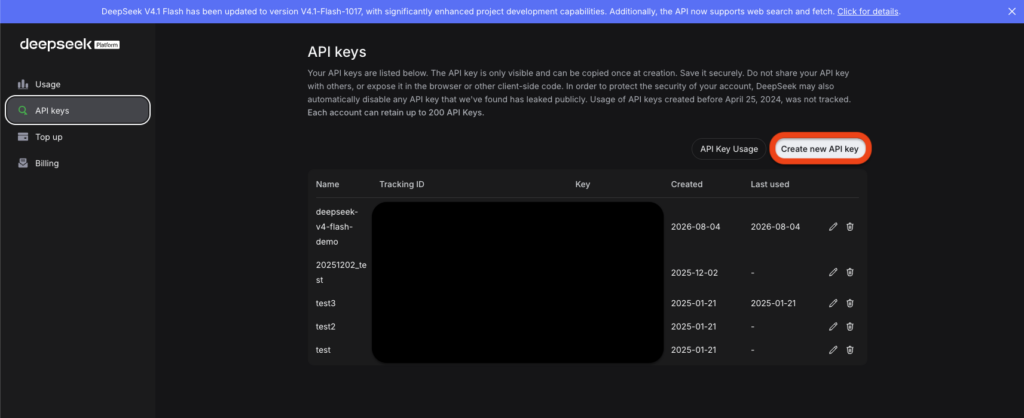Click the 2026-08-04 created date

click(x=696, y=227)
